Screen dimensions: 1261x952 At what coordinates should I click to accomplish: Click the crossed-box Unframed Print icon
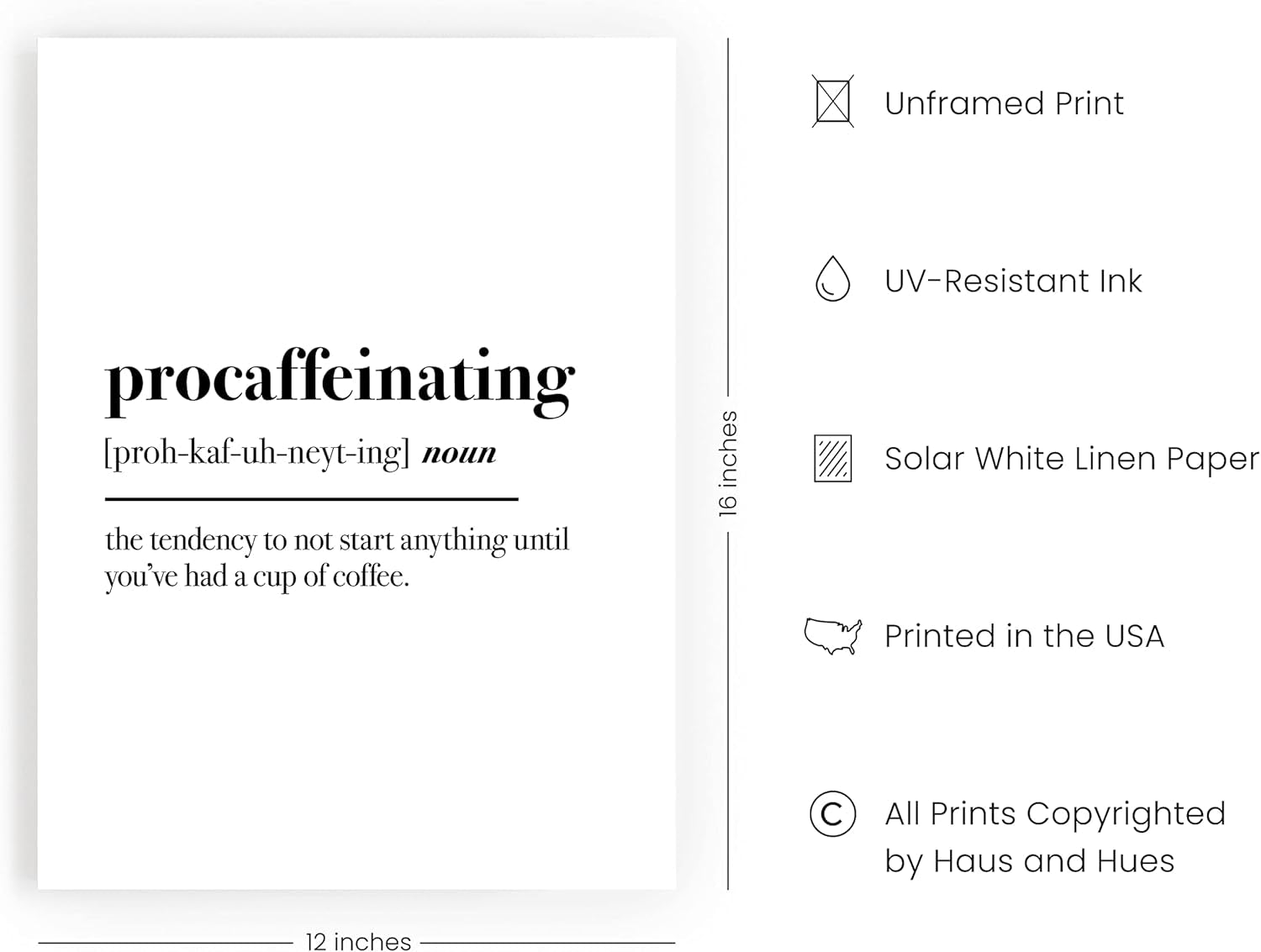pyautogui.click(x=832, y=102)
